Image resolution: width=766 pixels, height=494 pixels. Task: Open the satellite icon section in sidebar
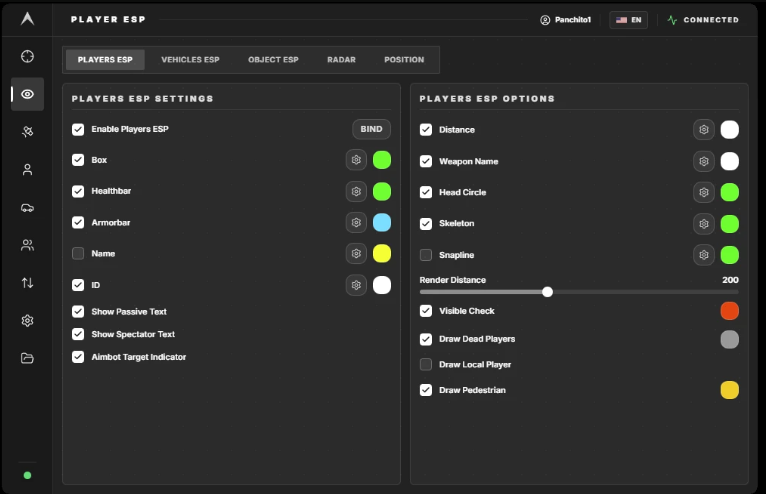(27, 131)
